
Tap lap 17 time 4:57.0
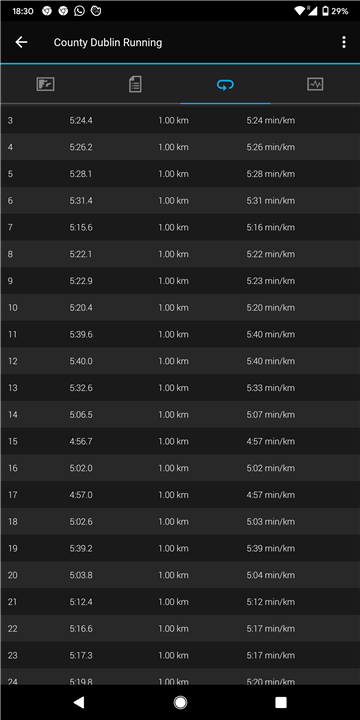81,495
